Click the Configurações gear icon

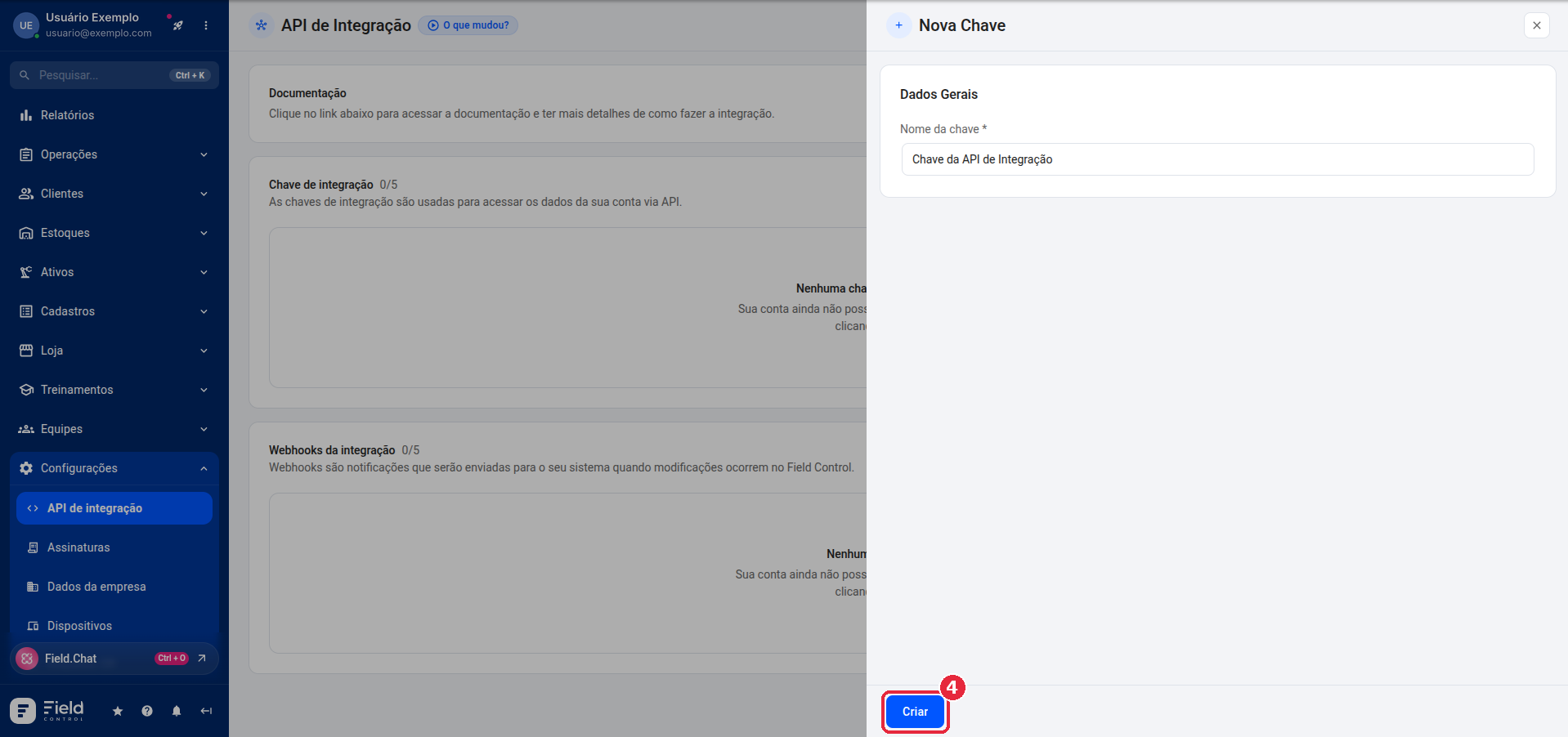pyautogui.click(x=26, y=468)
